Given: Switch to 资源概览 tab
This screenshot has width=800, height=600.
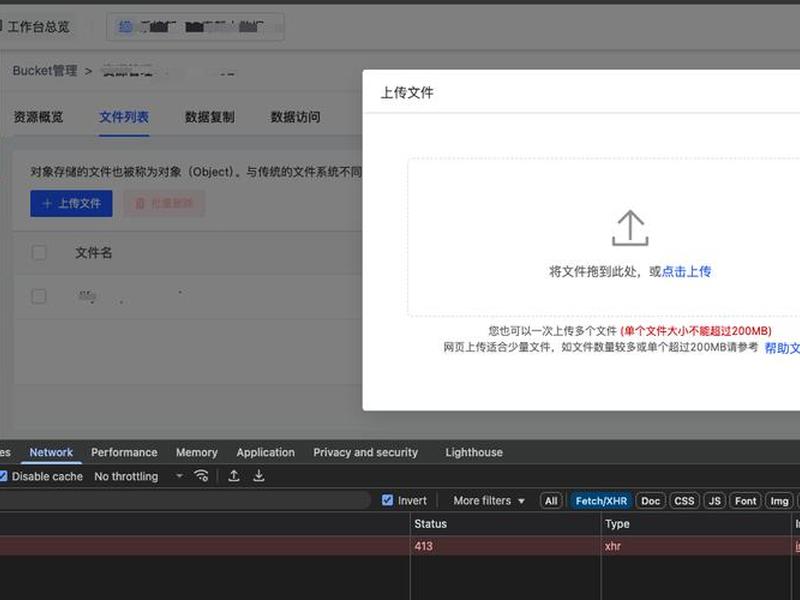Looking at the screenshot, I should click(38, 117).
